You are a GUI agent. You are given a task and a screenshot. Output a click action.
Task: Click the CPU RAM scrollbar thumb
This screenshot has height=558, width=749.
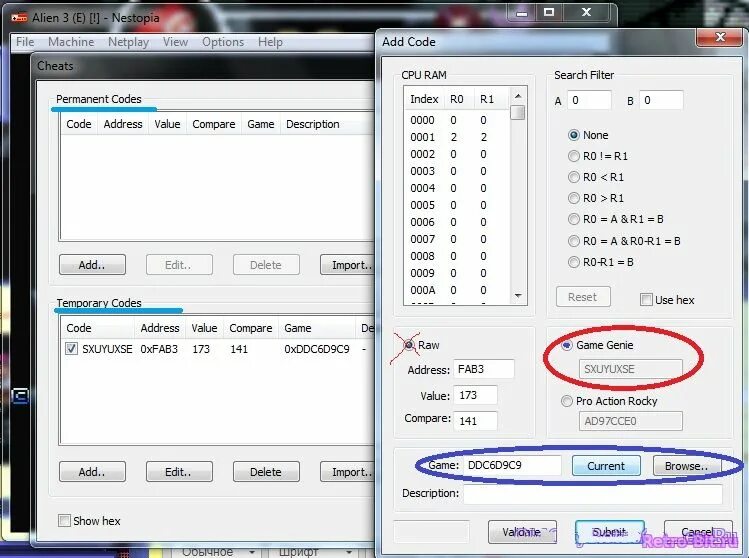(518, 113)
